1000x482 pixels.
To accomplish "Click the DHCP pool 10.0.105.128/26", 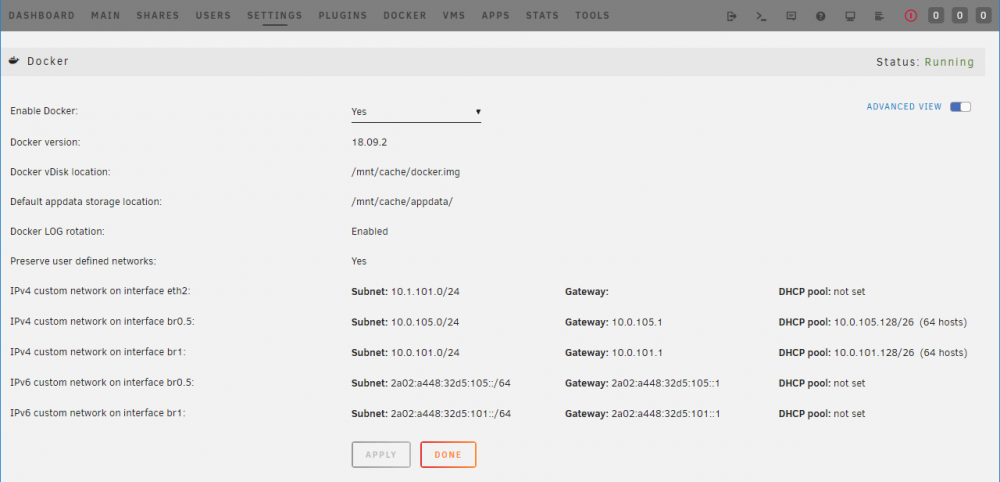I will click(x=874, y=322).
